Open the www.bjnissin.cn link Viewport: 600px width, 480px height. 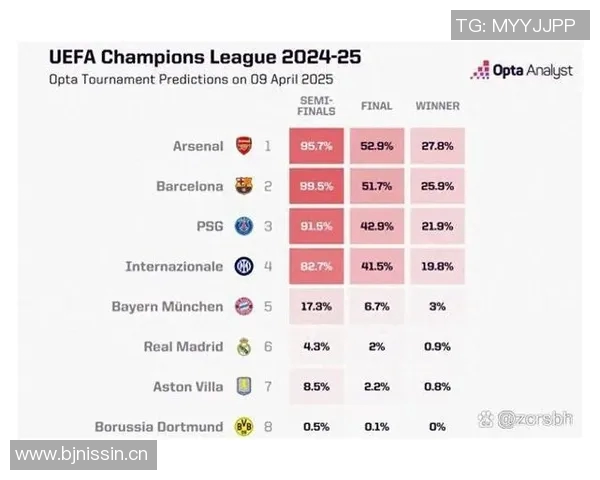[x=82, y=455]
